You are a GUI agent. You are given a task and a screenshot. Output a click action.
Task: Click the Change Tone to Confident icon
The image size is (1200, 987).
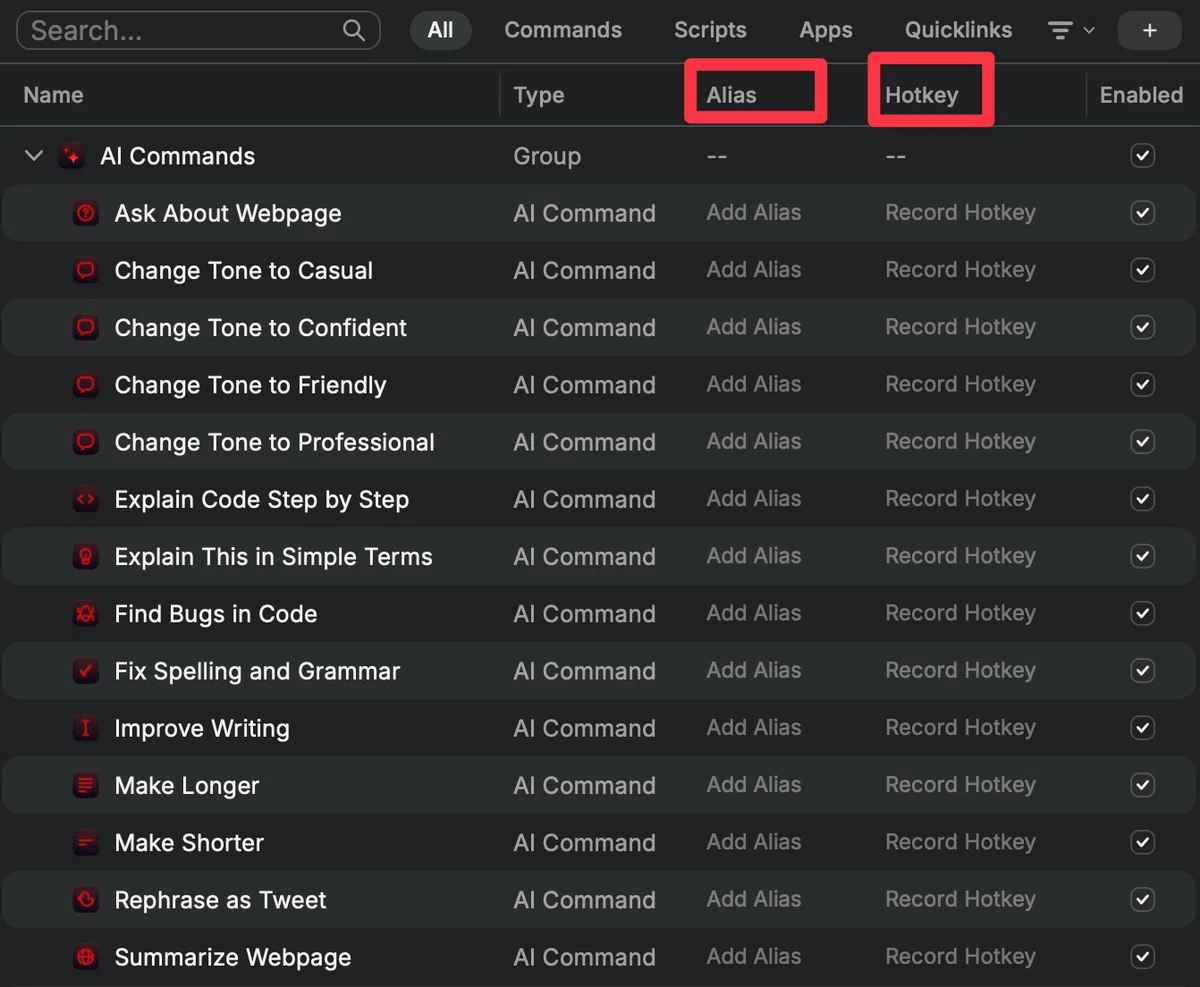[x=87, y=327]
